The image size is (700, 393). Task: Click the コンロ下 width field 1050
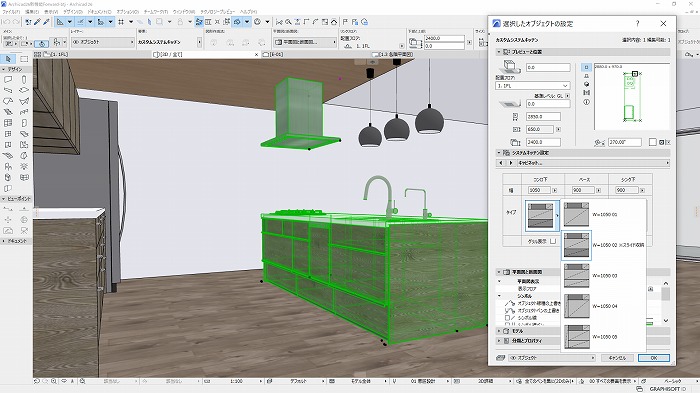[x=539, y=190]
